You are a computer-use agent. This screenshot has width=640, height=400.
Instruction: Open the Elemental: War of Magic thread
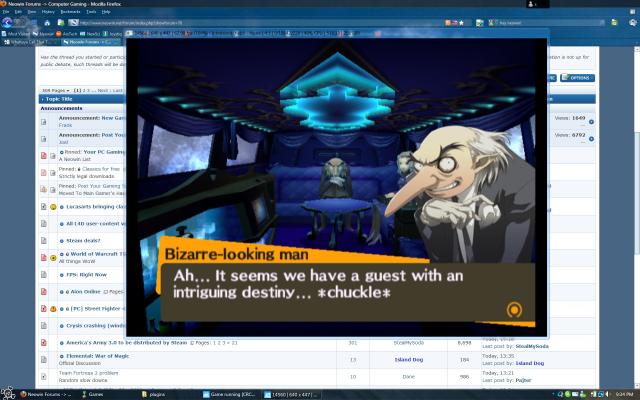coord(98,356)
